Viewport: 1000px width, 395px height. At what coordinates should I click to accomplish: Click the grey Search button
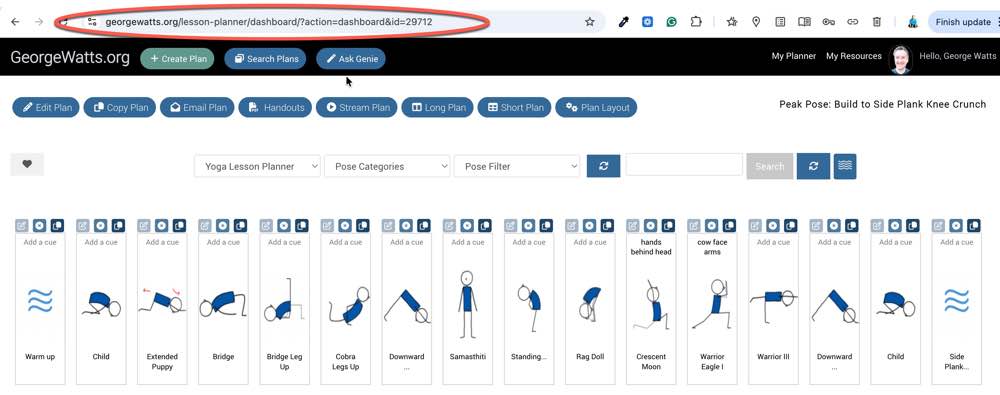(770, 166)
